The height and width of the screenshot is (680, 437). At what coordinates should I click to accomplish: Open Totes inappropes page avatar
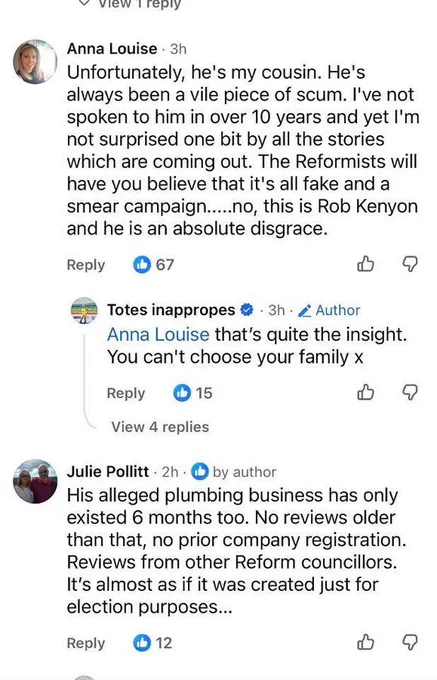(85, 311)
